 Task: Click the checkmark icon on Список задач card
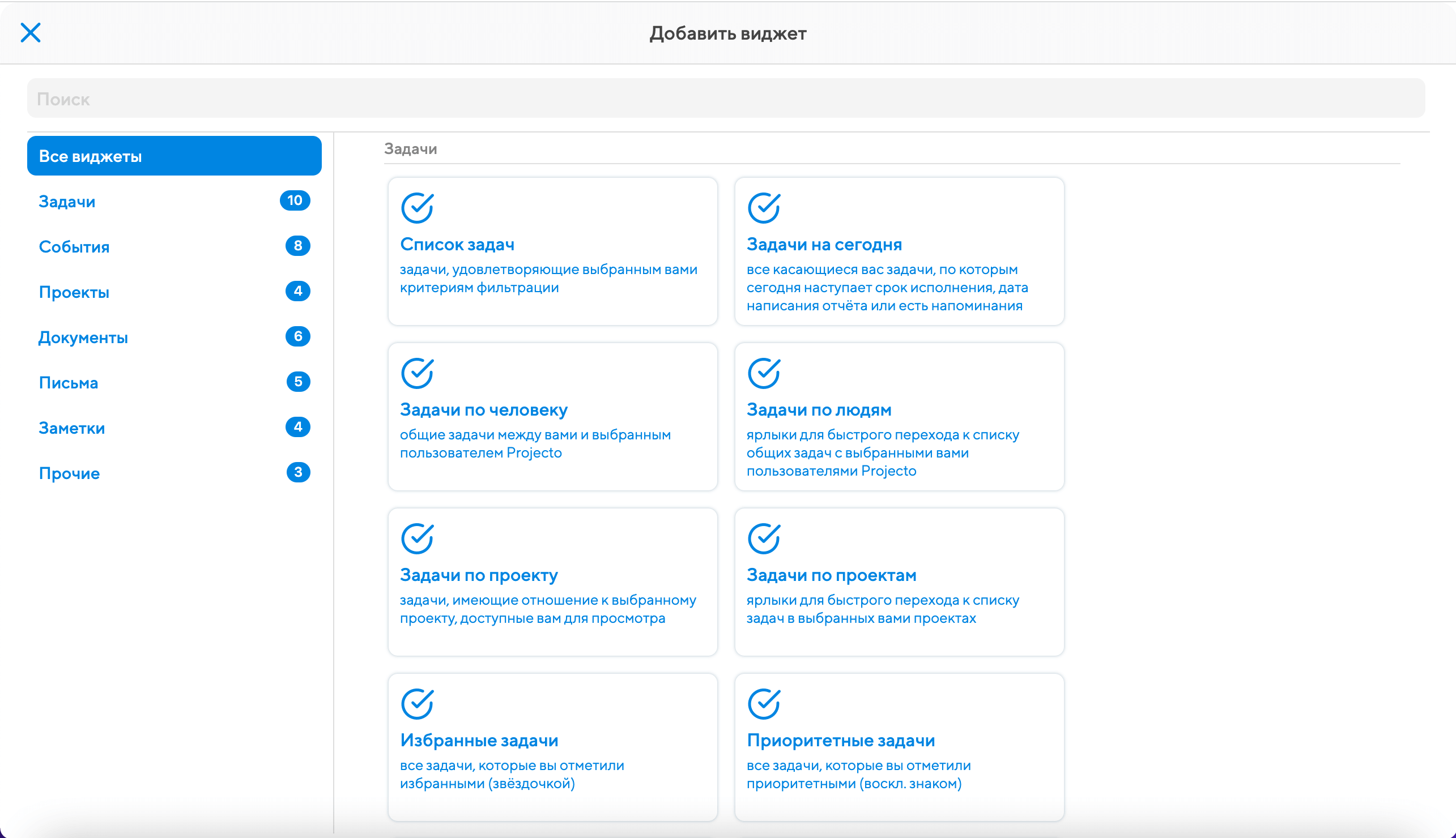417,208
